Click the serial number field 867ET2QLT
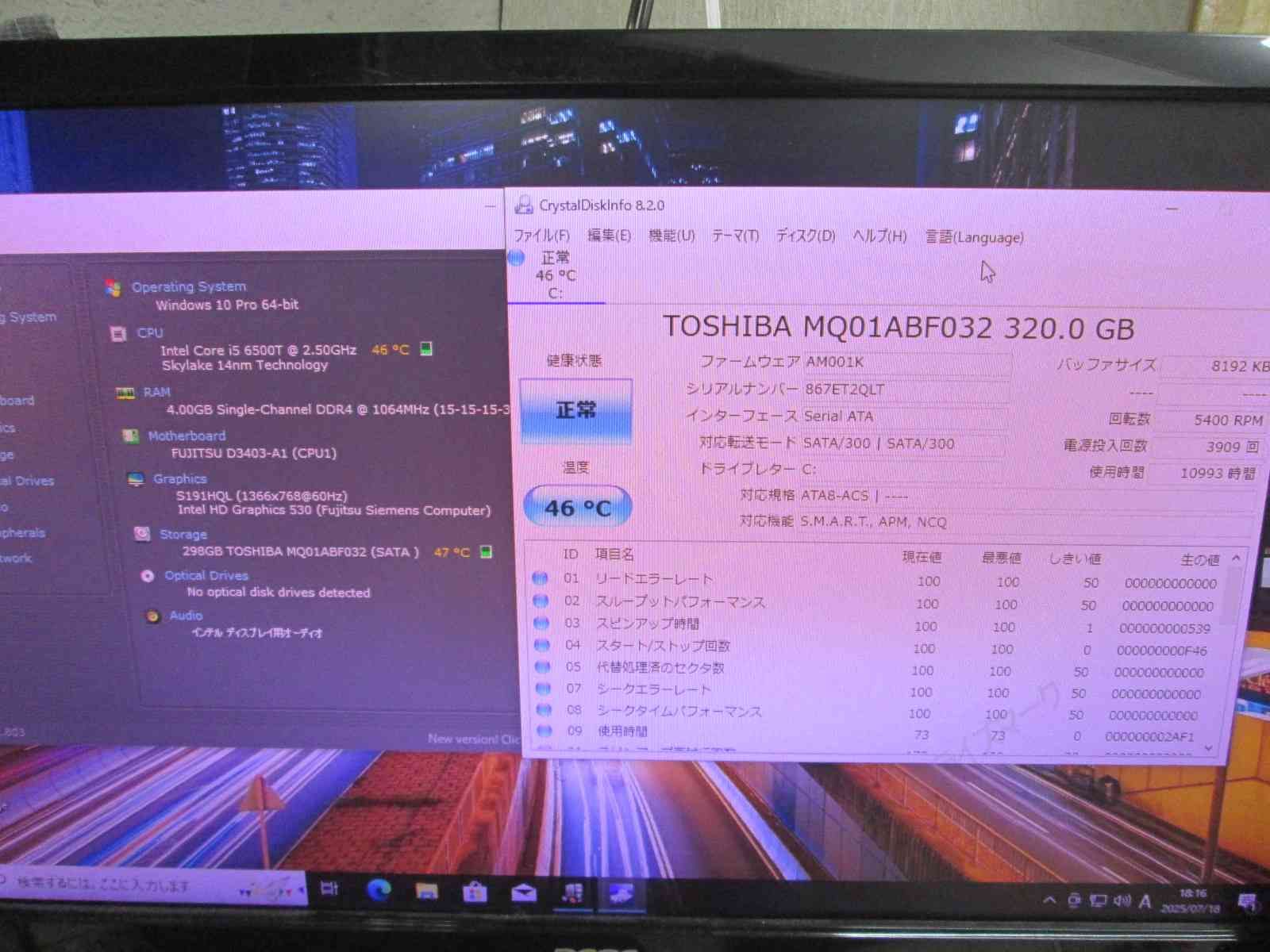The height and width of the screenshot is (952, 1270). pos(906,390)
